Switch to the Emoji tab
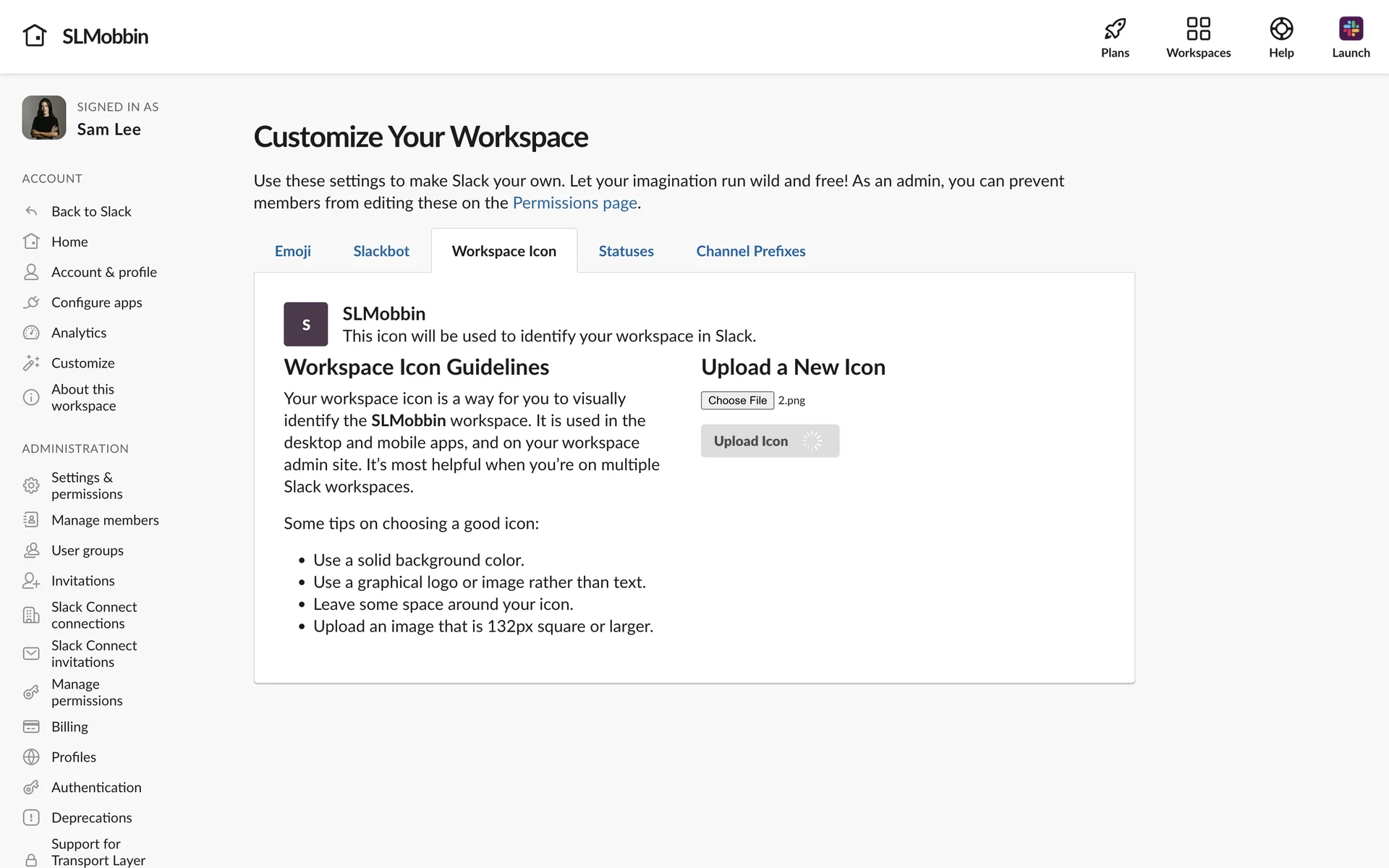The height and width of the screenshot is (868, 1389). 292,251
